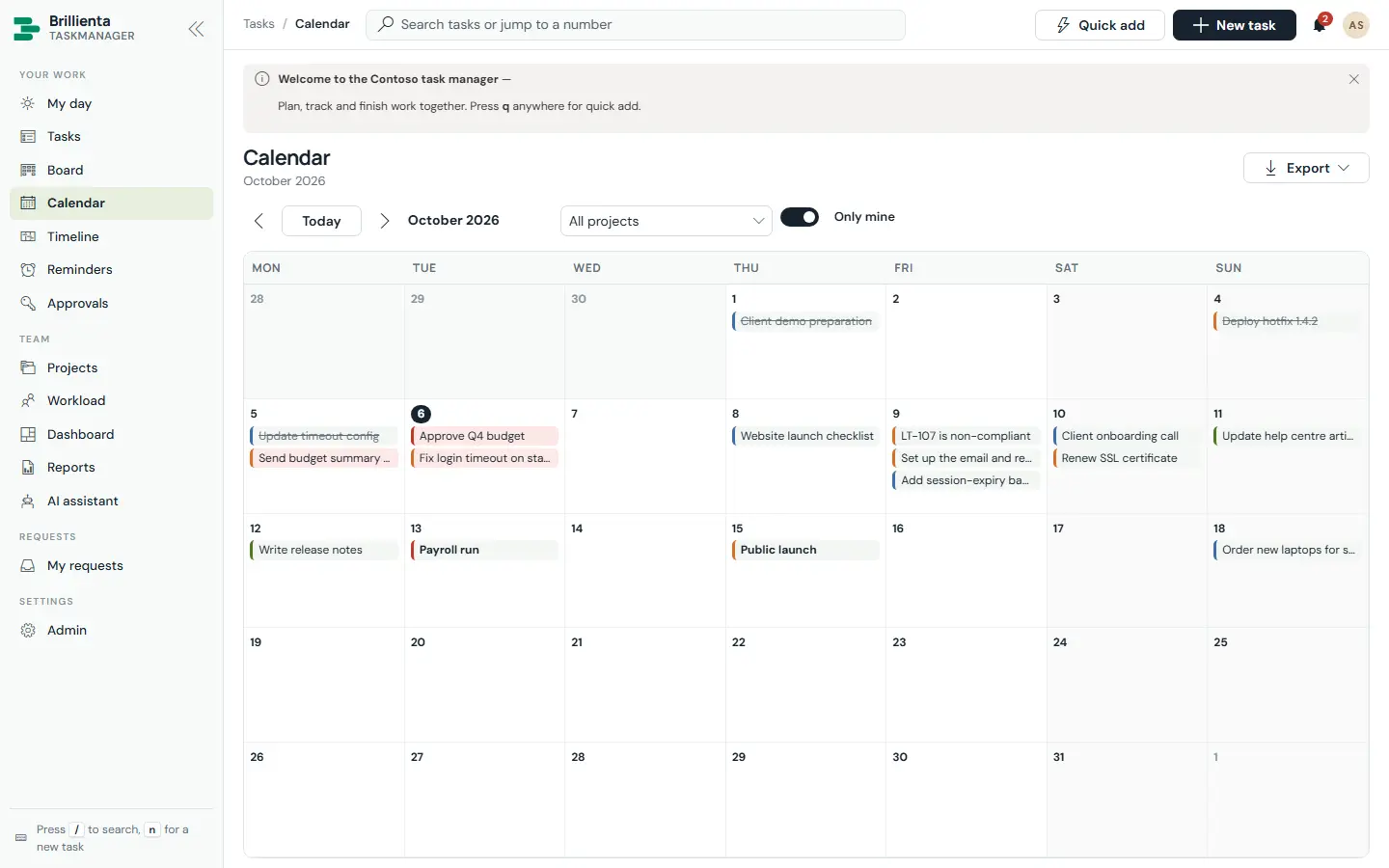Open My requests in sidebar

(111, 566)
